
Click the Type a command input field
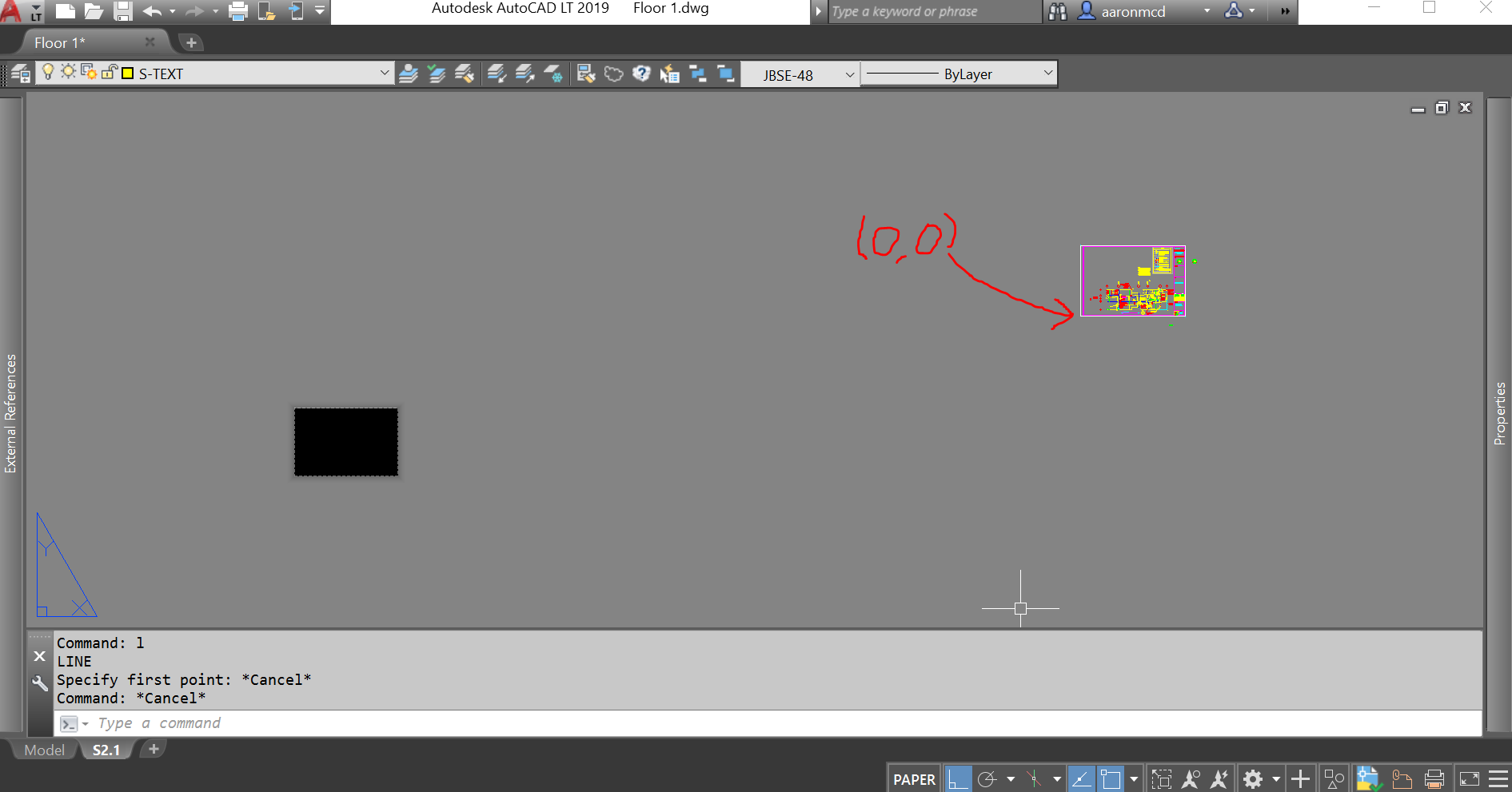[768, 723]
